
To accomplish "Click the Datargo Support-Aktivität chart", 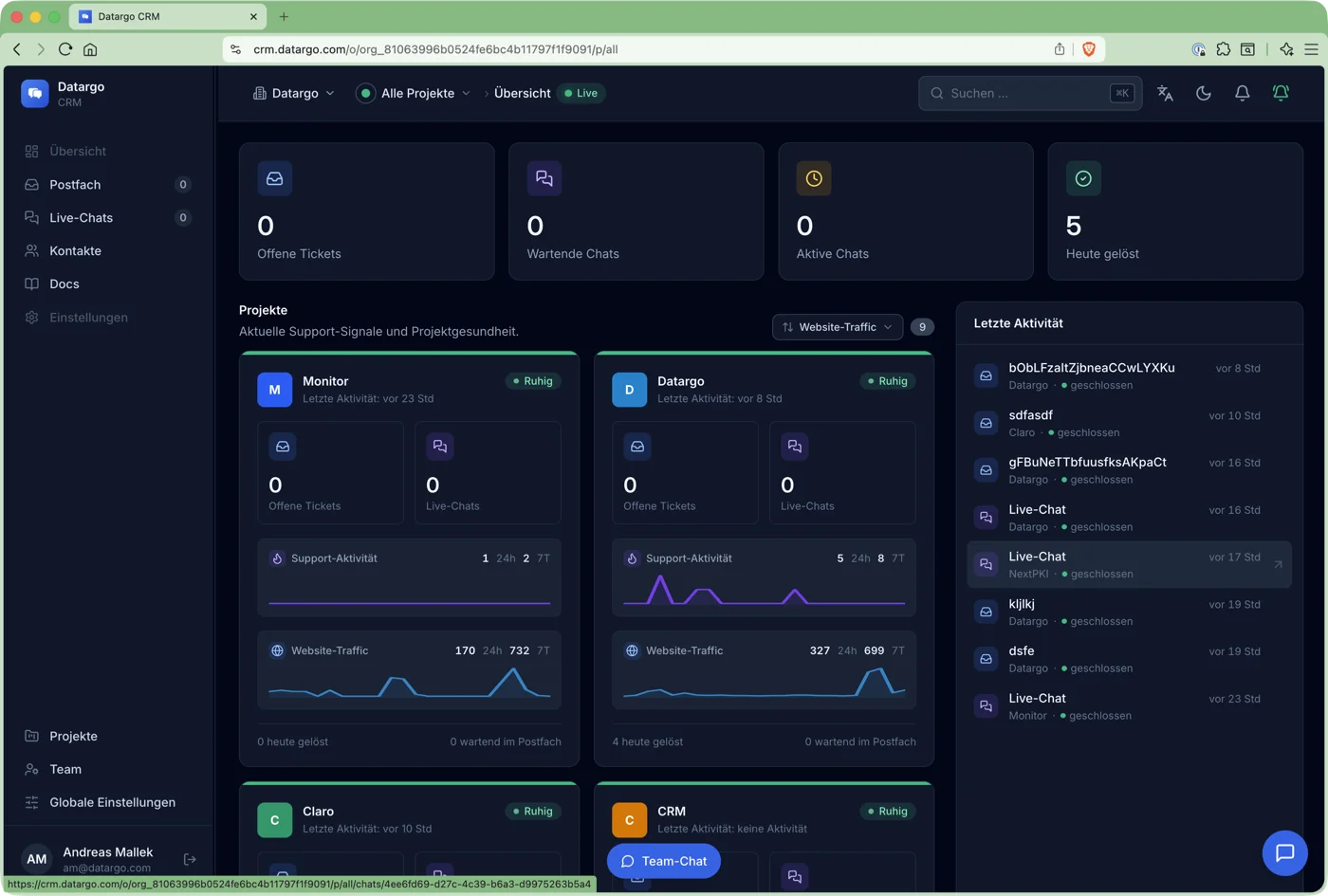I will pos(764,590).
